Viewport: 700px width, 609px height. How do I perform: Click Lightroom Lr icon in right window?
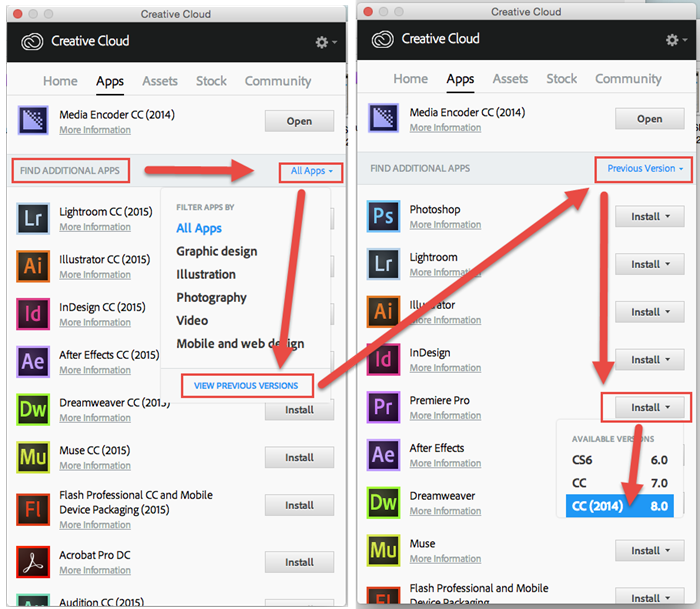pyautogui.click(x=383, y=264)
